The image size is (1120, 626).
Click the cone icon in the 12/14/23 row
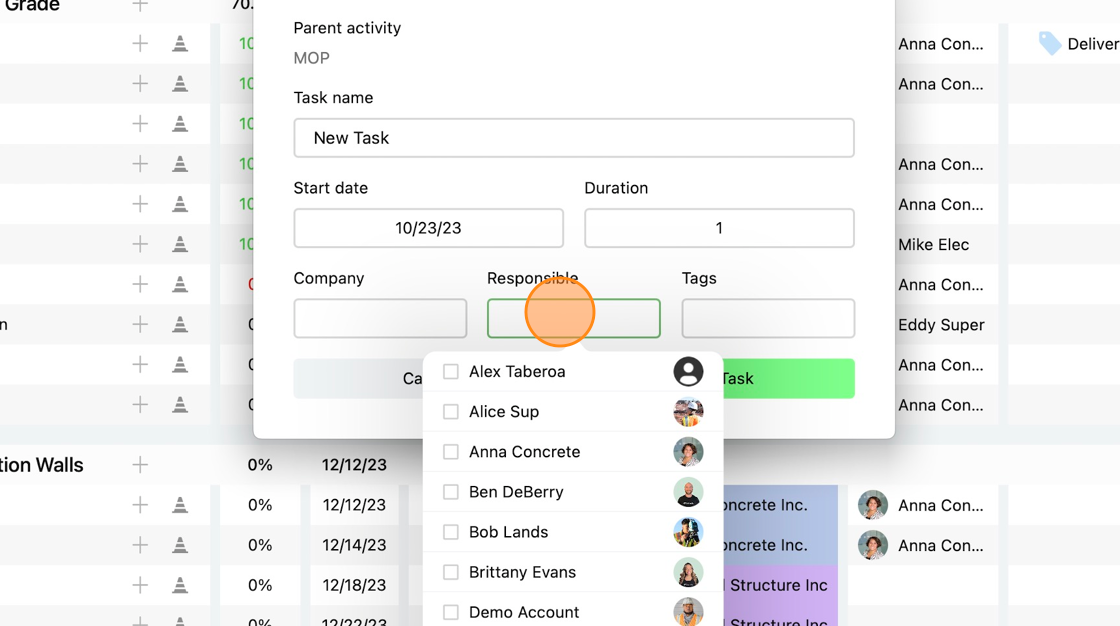click(180, 545)
